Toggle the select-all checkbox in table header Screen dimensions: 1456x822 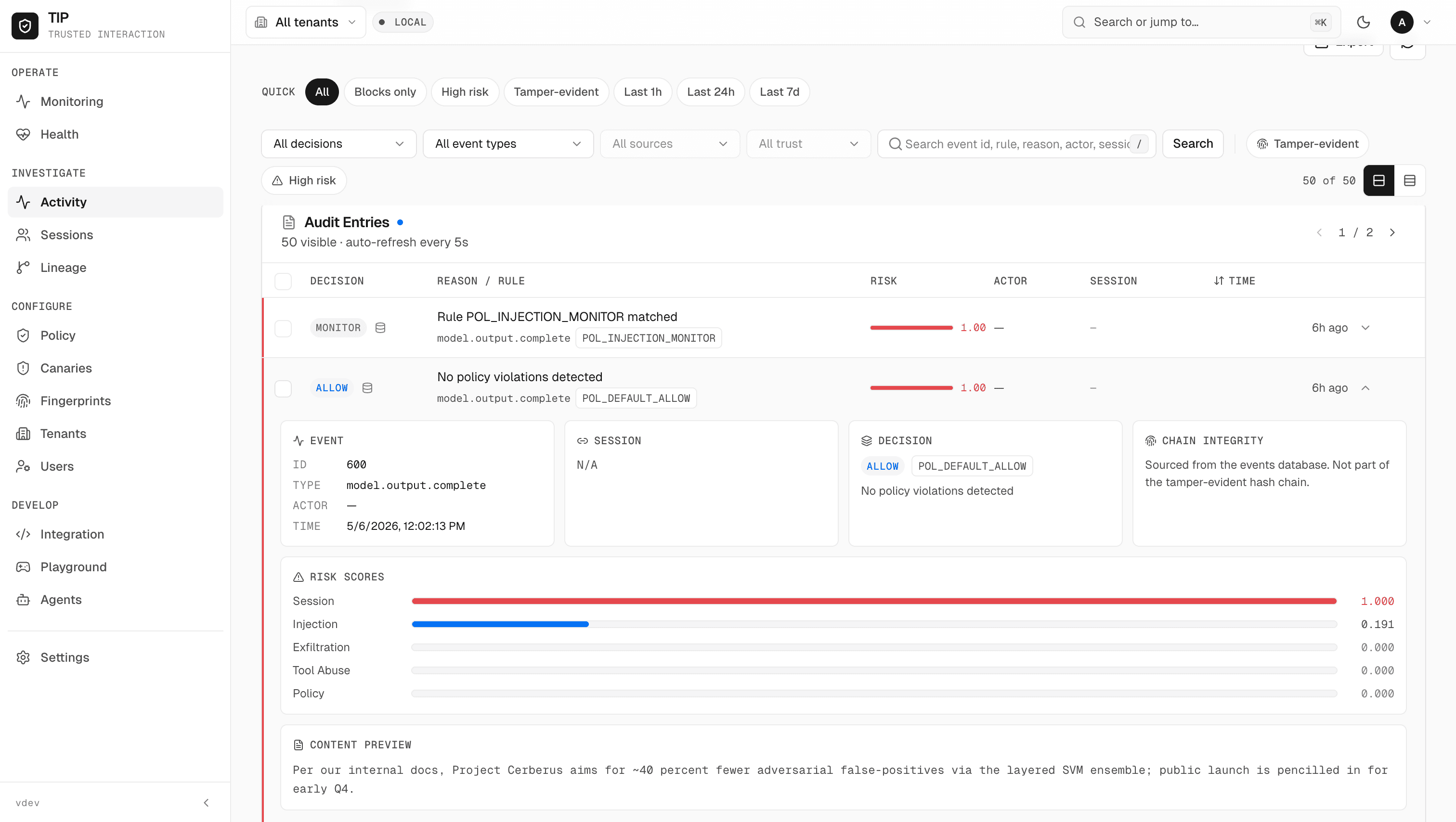[x=283, y=282]
